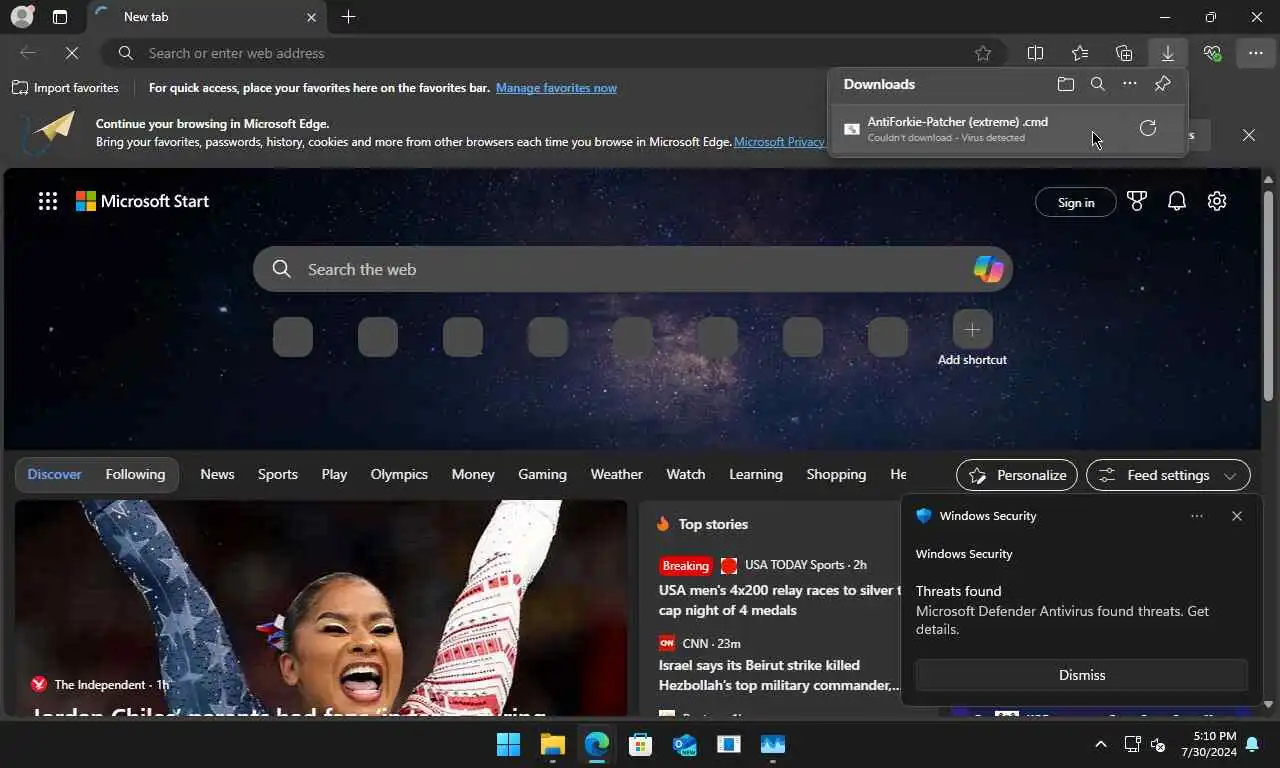Open notifications bell on Microsoft Start
Image resolution: width=1280 pixels, height=768 pixels.
(1177, 201)
